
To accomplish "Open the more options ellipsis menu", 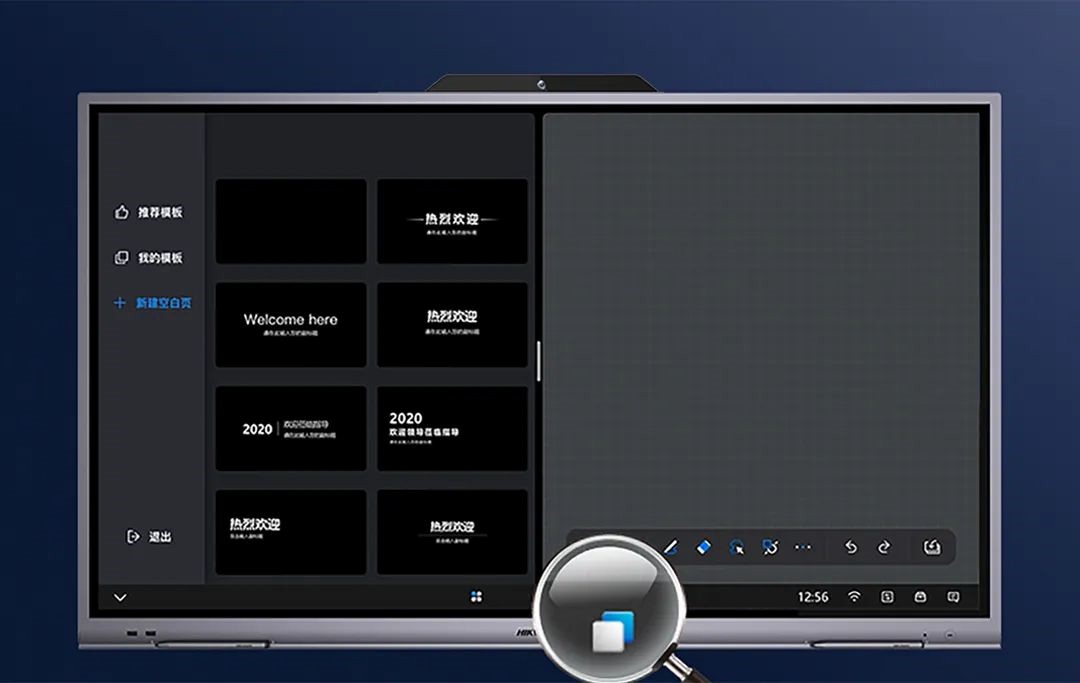I will [x=803, y=547].
